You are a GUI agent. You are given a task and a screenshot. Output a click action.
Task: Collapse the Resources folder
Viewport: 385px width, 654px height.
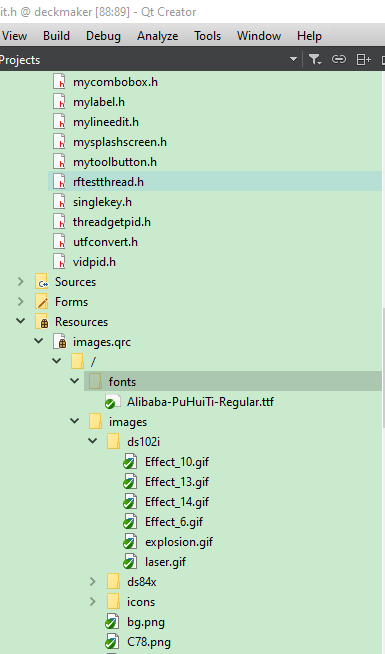[20, 321]
